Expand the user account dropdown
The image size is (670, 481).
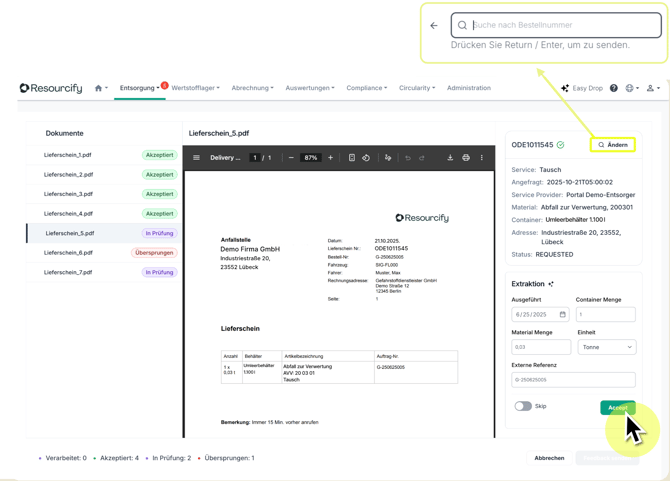click(652, 88)
